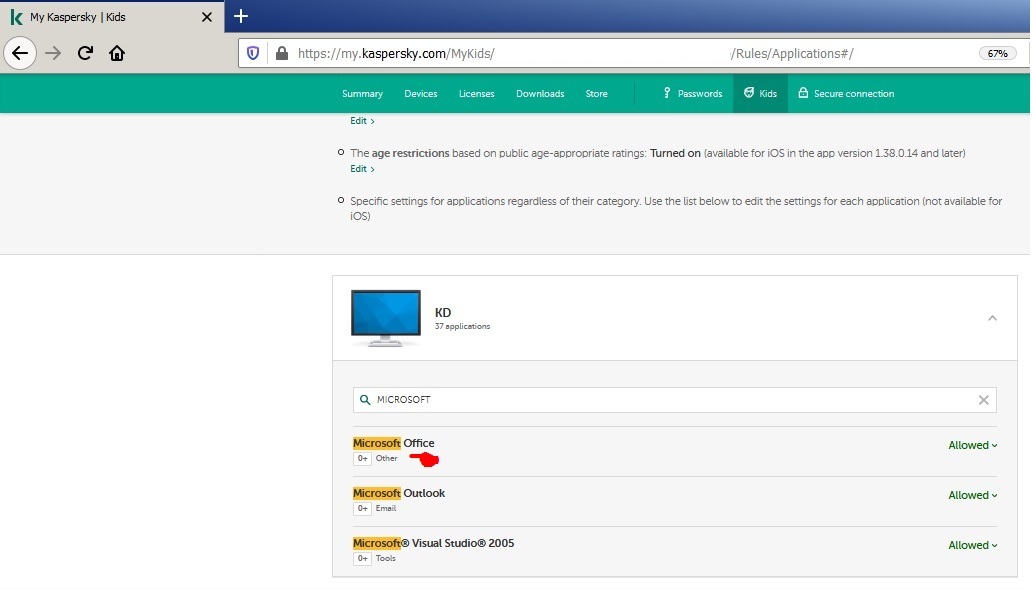Click the Tools category label
The height and width of the screenshot is (590, 1032).
click(x=386, y=558)
